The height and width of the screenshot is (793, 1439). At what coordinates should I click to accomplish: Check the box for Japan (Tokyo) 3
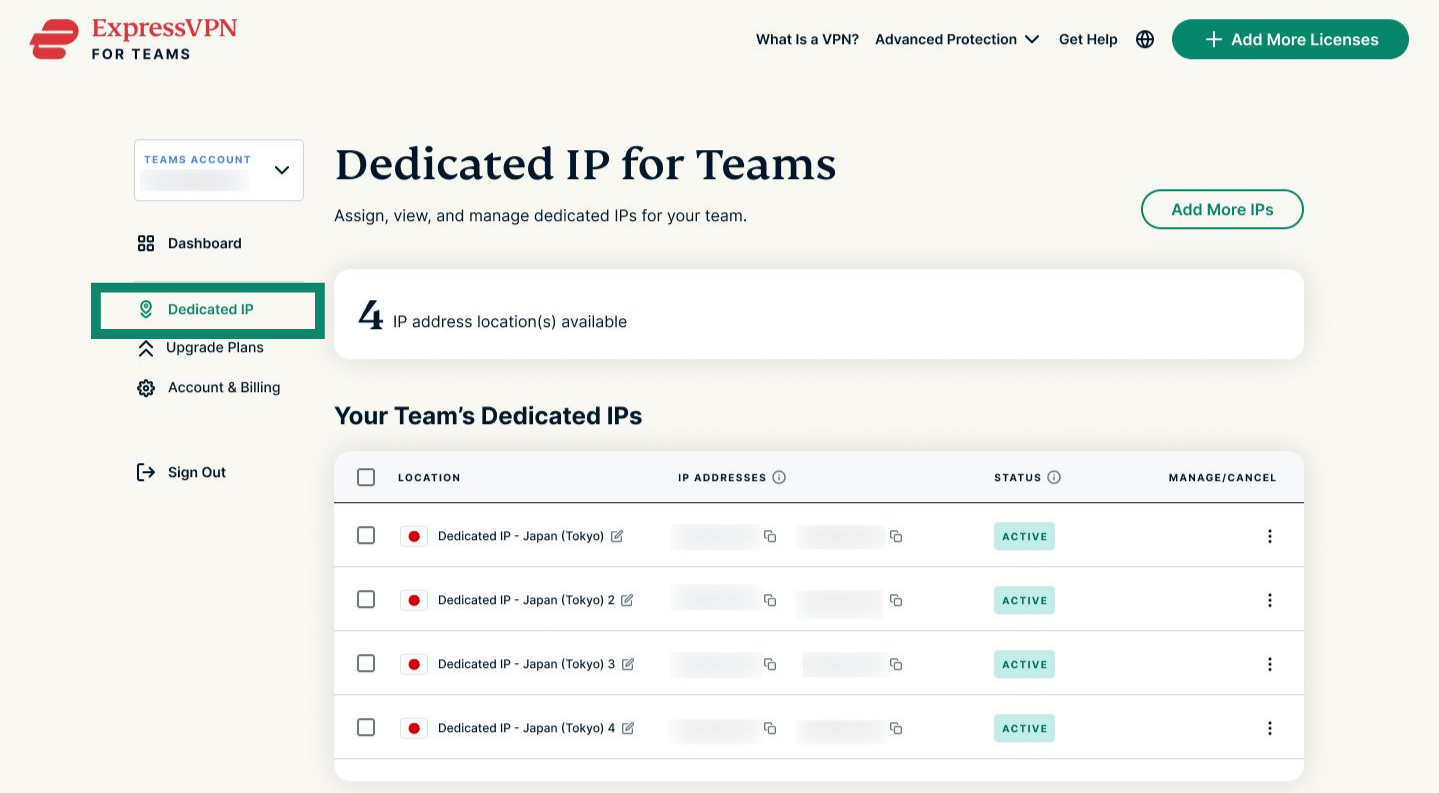(x=366, y=663)
